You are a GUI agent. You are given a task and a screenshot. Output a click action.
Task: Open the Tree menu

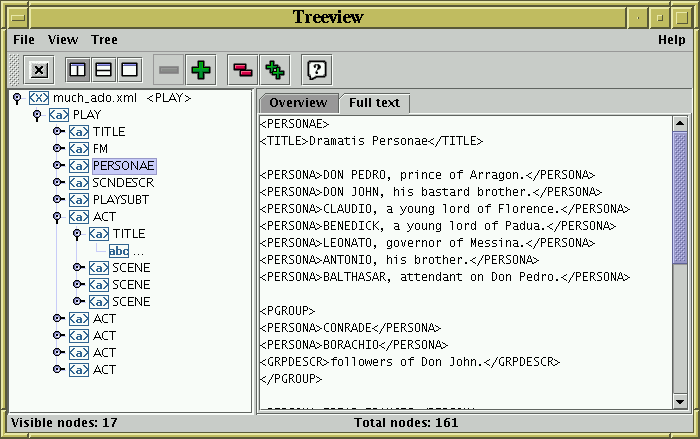click(x=104, y=40)
